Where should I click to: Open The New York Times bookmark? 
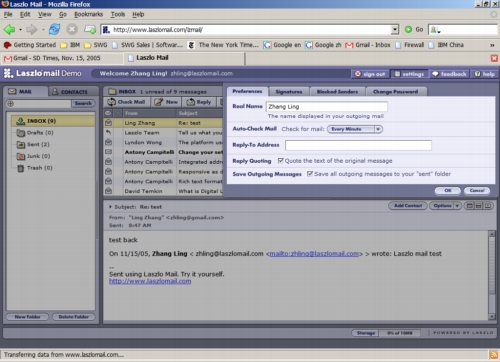pyautogui.click(x=223, y=45)
